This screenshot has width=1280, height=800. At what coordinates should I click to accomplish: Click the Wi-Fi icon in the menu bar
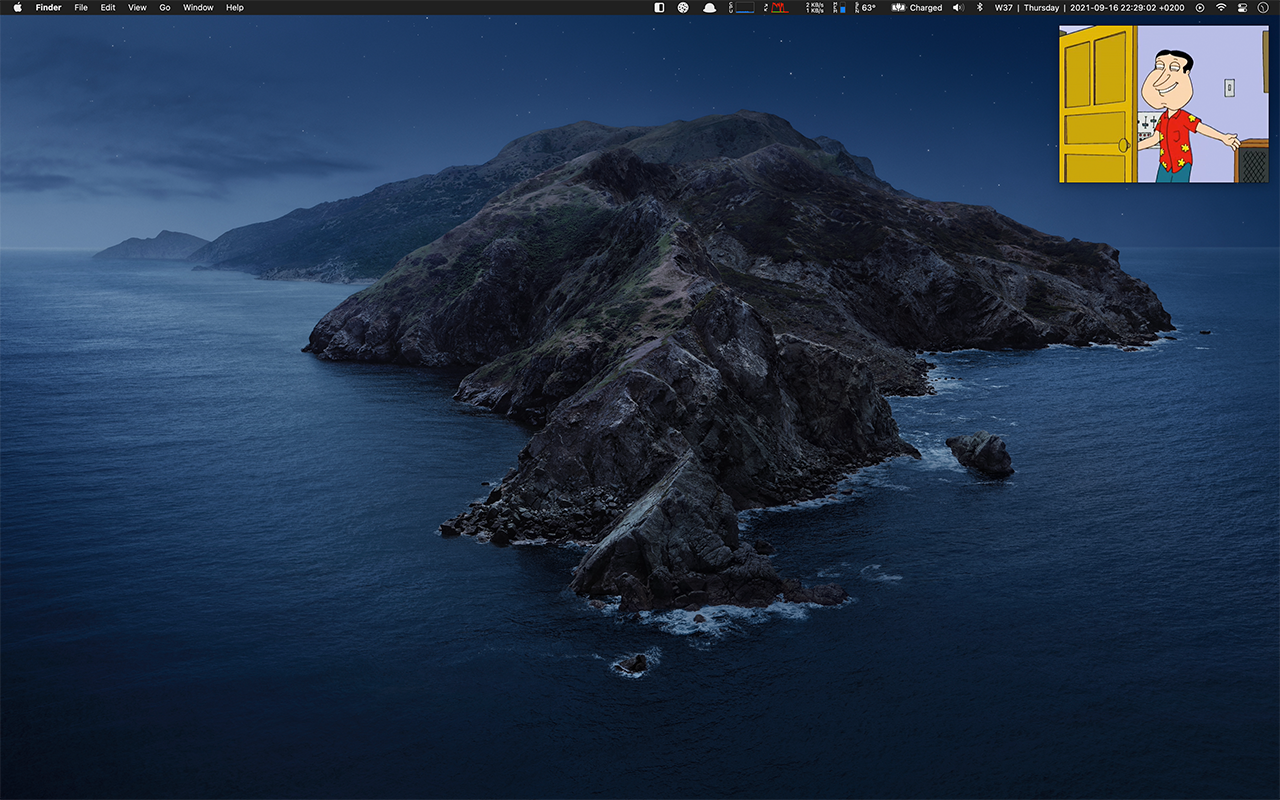pos(1220,8)
